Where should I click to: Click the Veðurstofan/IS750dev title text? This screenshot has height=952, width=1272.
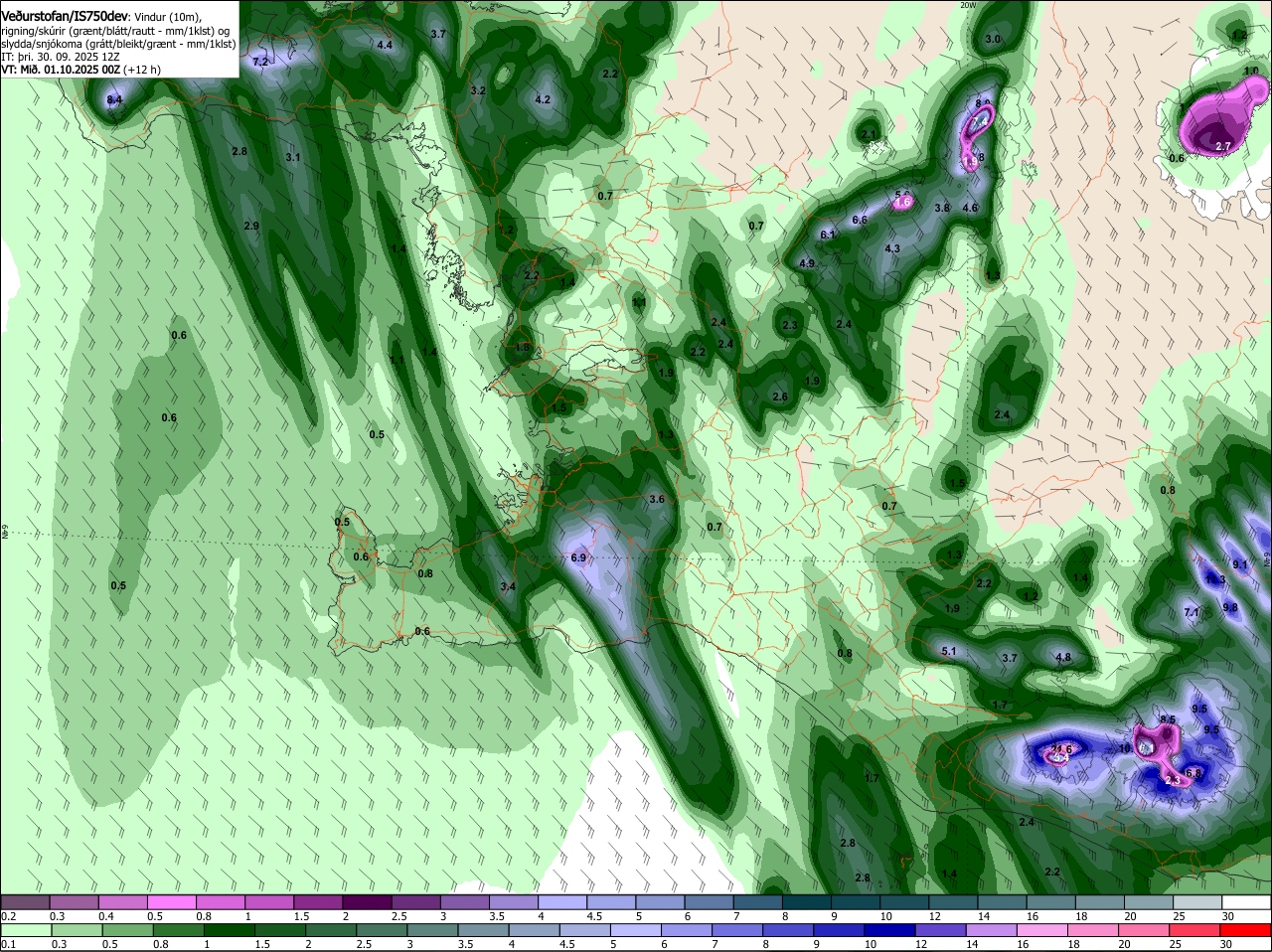tap(65, 16)
